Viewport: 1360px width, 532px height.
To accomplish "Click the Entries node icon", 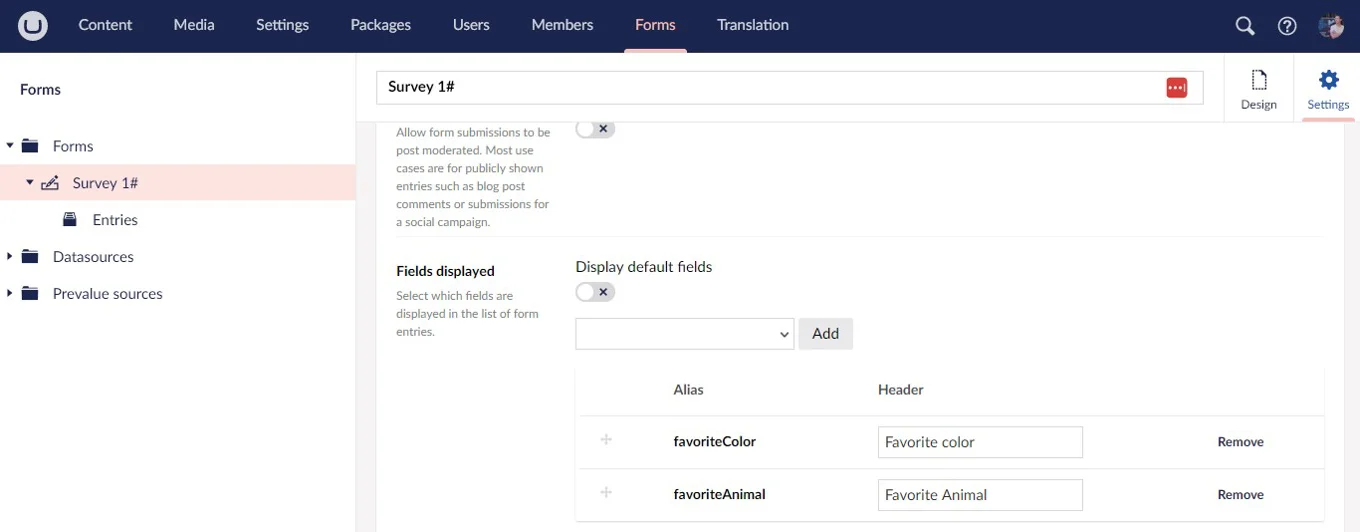I will (x=70, y=219).
